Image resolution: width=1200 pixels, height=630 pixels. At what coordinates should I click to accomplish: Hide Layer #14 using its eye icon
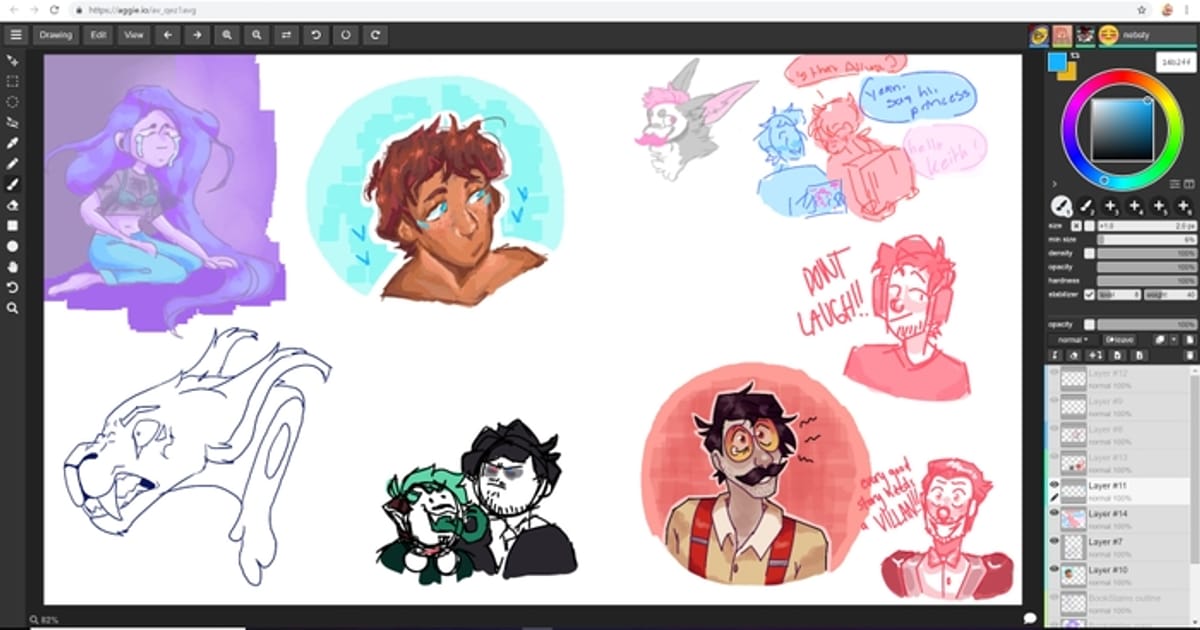click(1054, 513)
